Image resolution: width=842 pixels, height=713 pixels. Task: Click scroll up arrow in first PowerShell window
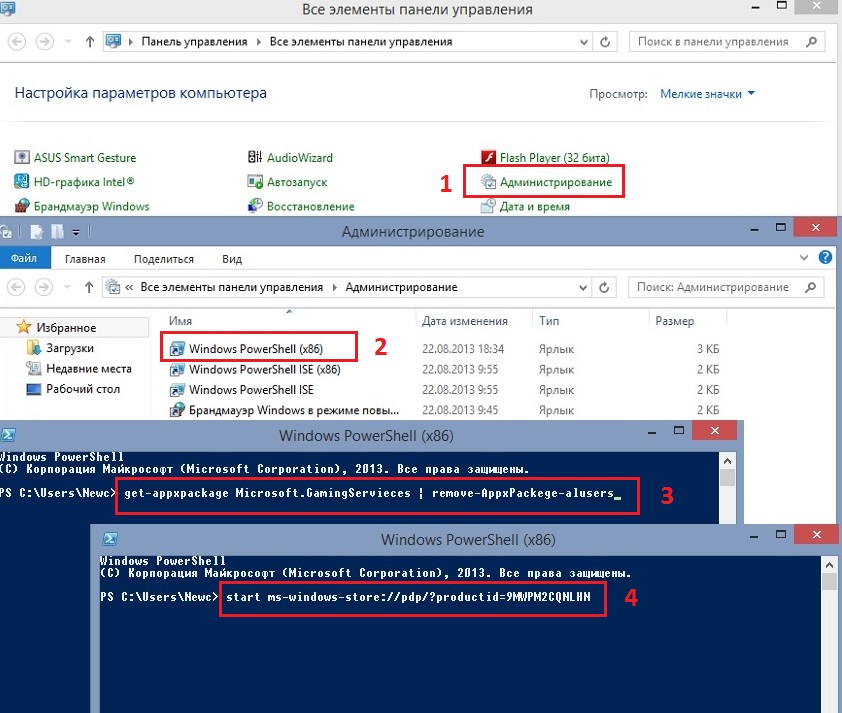click(x=727, y=461)
